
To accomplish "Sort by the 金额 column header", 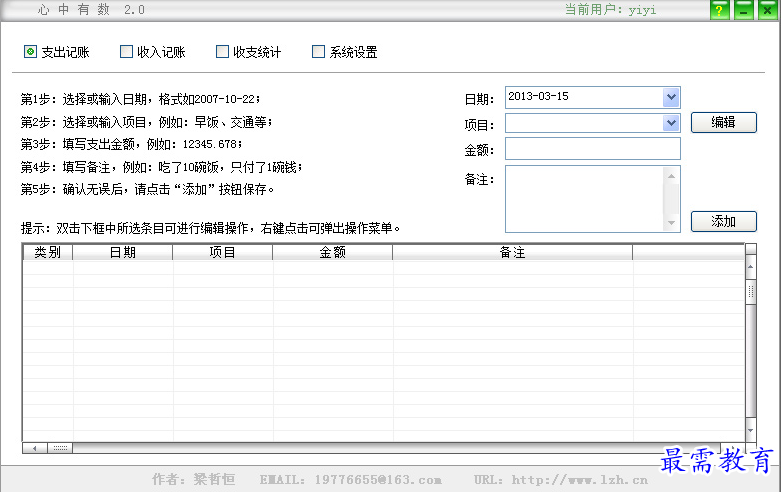I will pyautogui.click(x=333, y=252).
